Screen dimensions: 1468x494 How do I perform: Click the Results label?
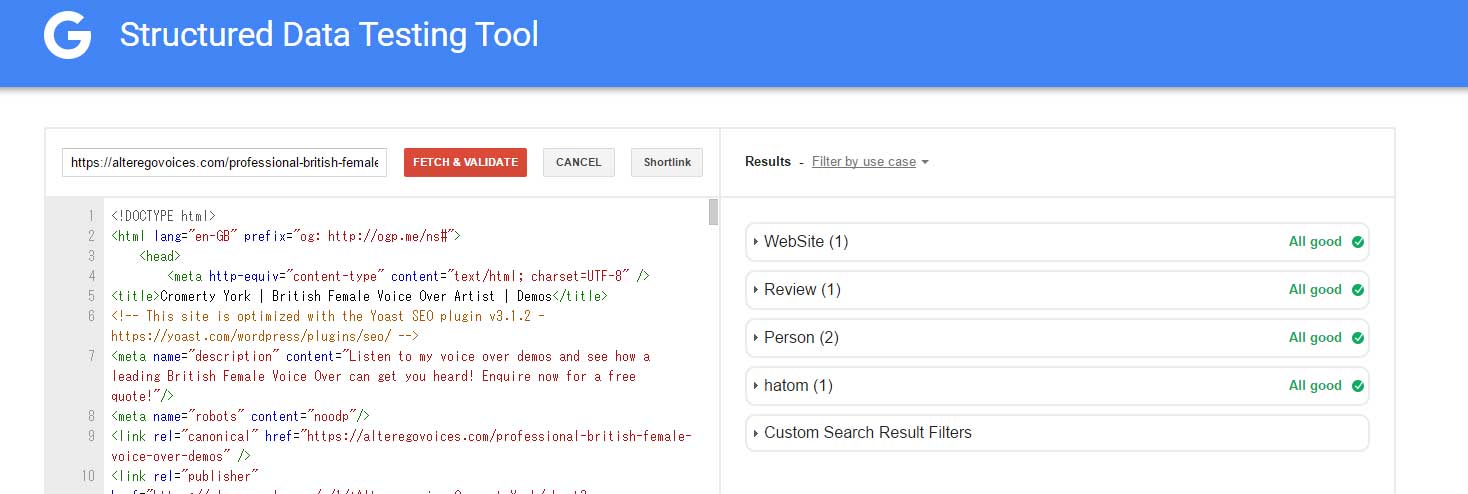click(x=768, y=162)
